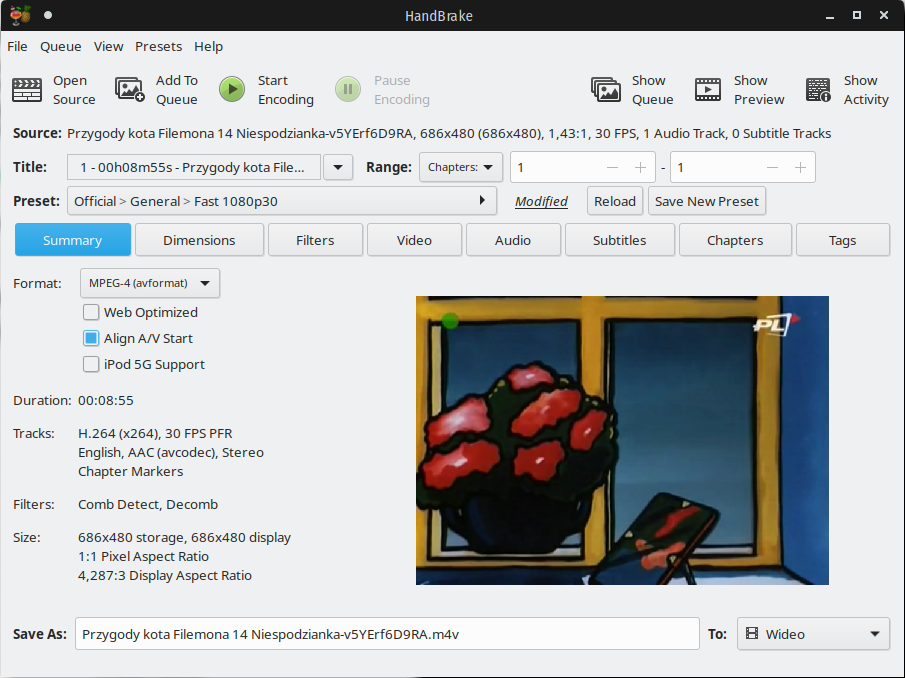Expand the Preset selection menu
Viewport: 905px width, 678px height.
point(282,201)
